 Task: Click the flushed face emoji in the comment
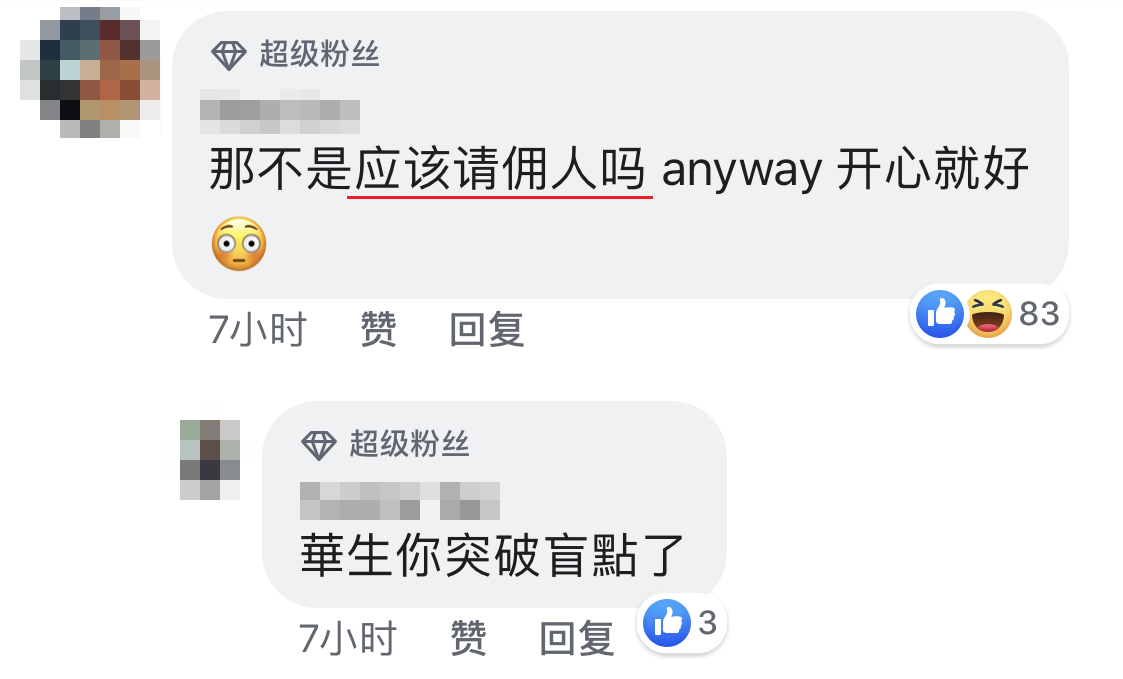click(x=239, y=244)
